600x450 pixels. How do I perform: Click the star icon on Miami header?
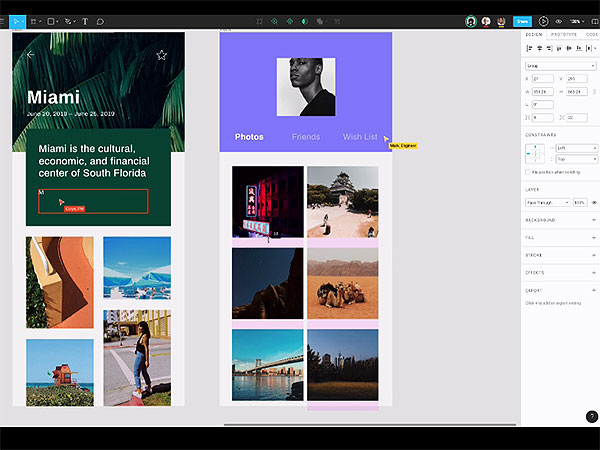coord(161,55)
